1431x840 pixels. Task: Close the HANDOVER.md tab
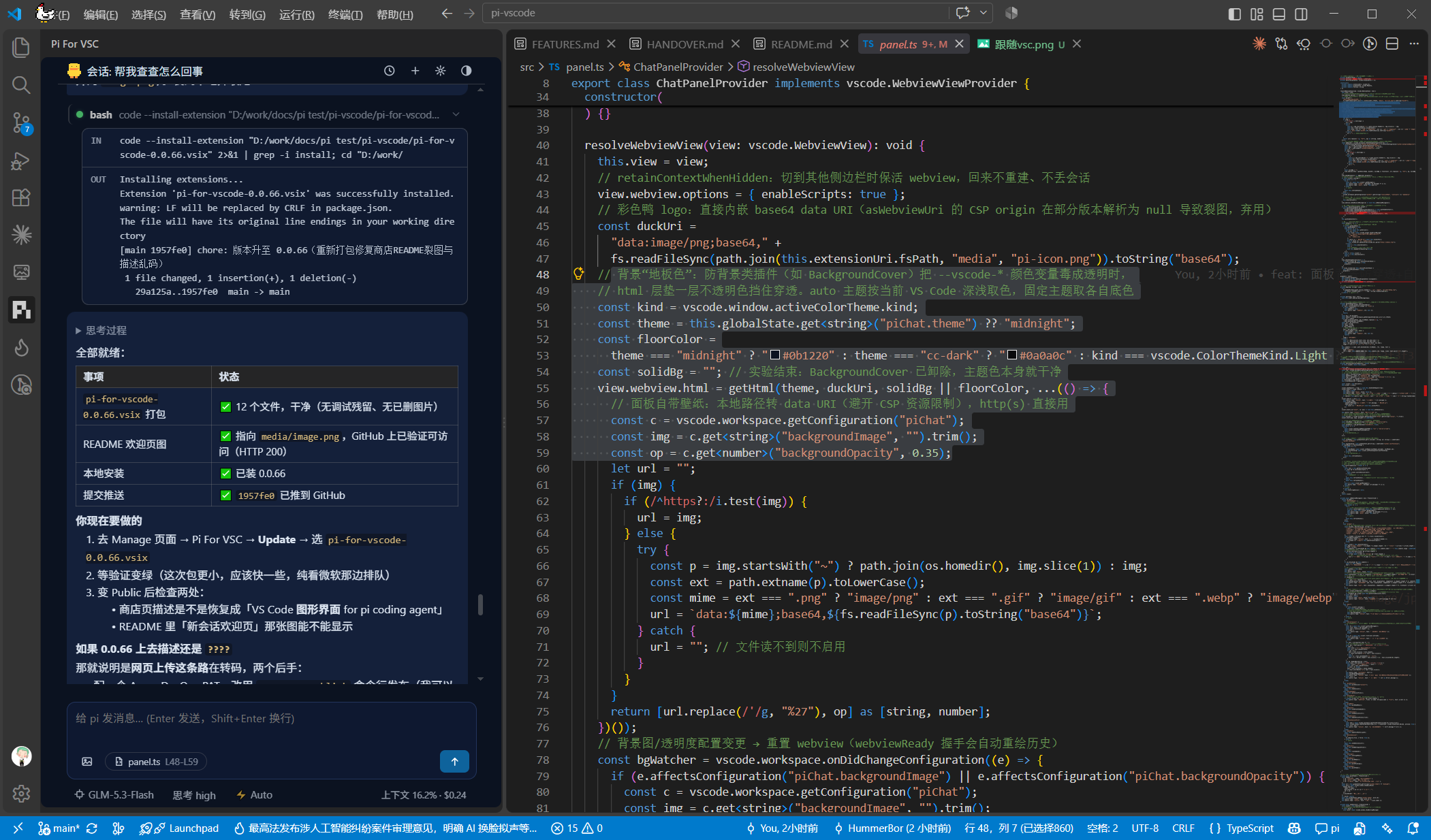click(x=736, y=44)
